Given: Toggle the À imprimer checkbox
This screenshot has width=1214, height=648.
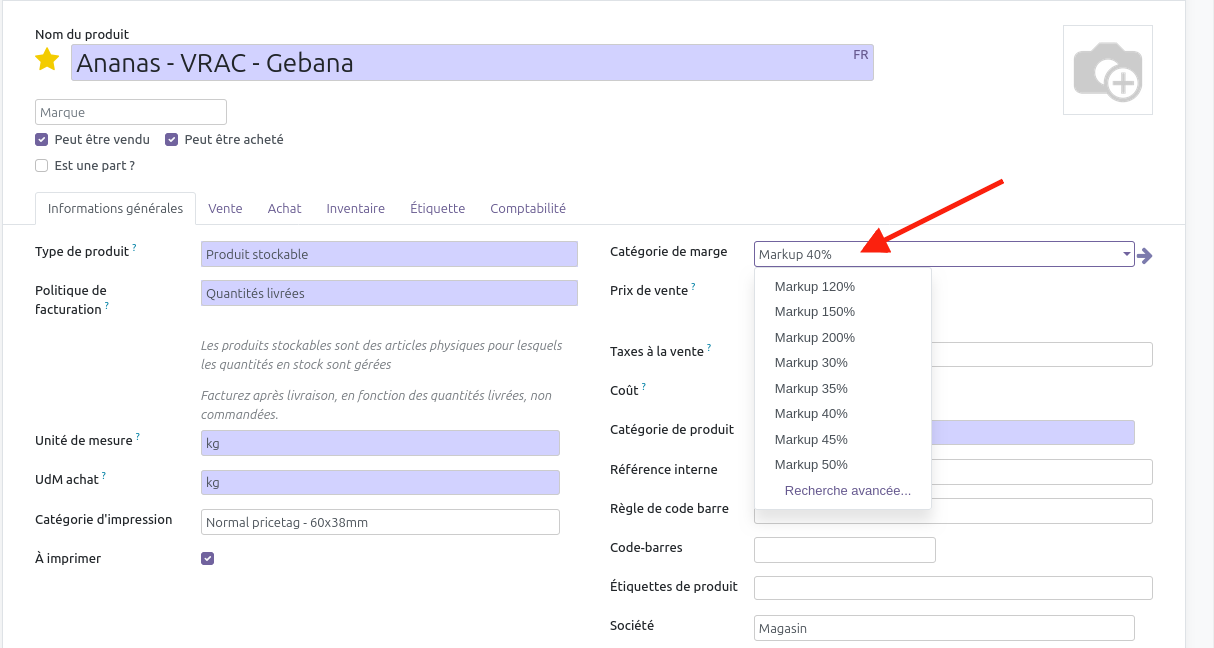Looking at the screenshot, I should [208, 559].
